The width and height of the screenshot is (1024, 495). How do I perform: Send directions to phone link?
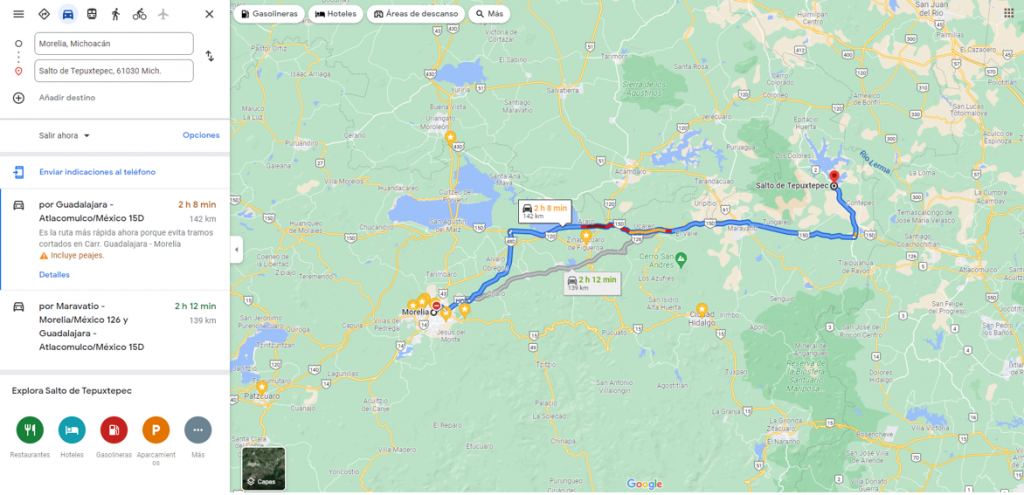pyautogui.click(x=97, y=172)
